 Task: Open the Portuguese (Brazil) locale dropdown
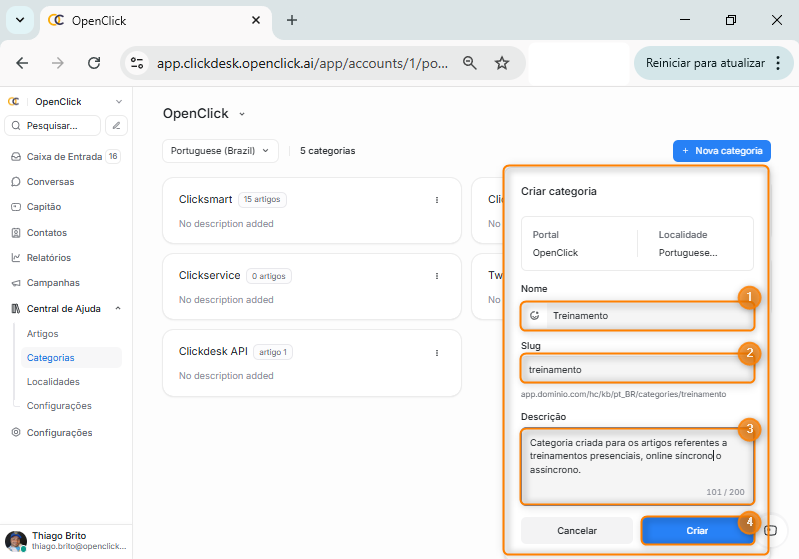(x=219, y=151)
